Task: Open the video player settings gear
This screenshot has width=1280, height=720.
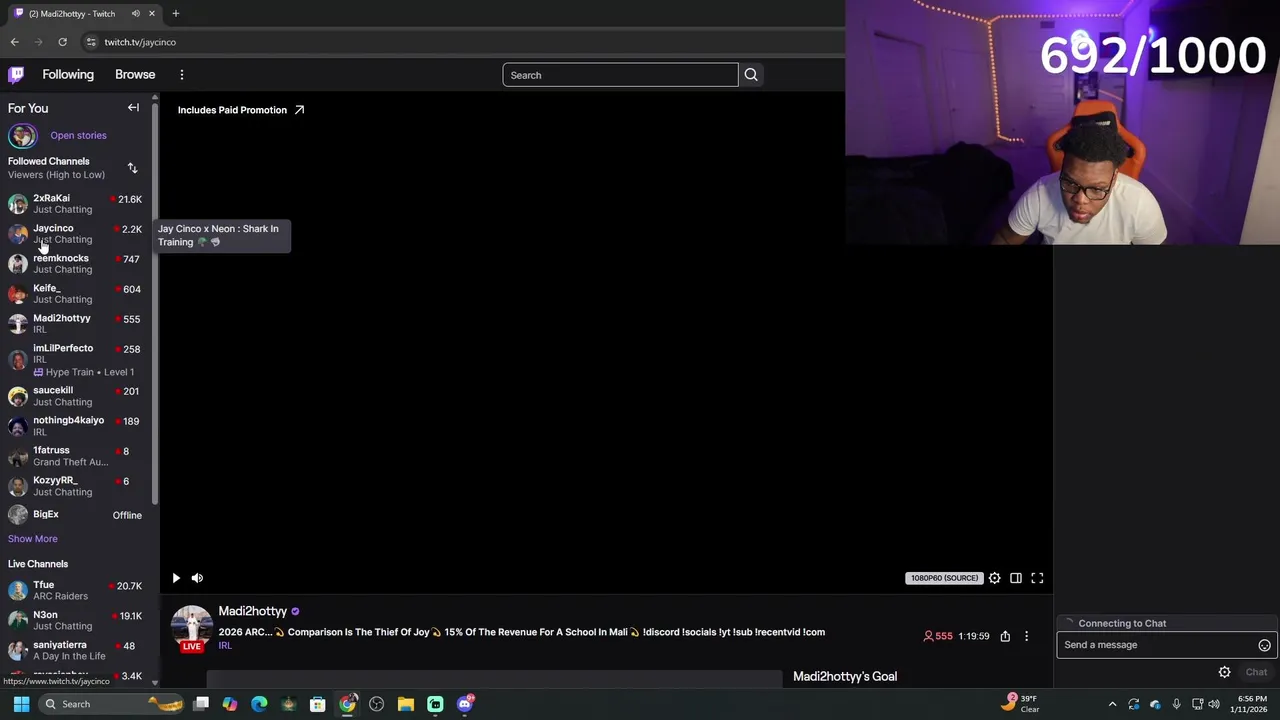Action: [994, 578]
